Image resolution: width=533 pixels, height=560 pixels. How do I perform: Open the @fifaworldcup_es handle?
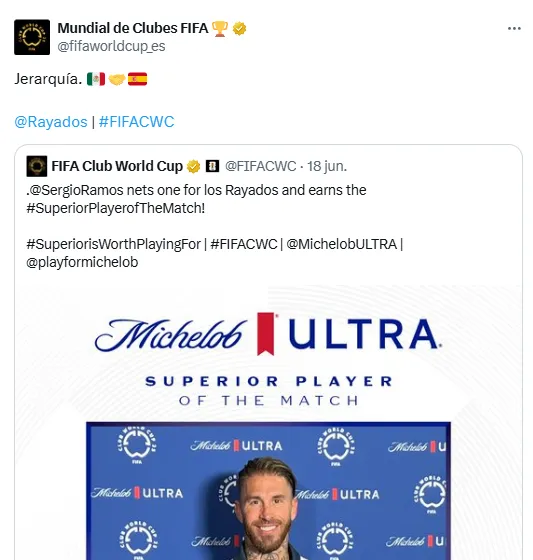(x=111, y=46)
